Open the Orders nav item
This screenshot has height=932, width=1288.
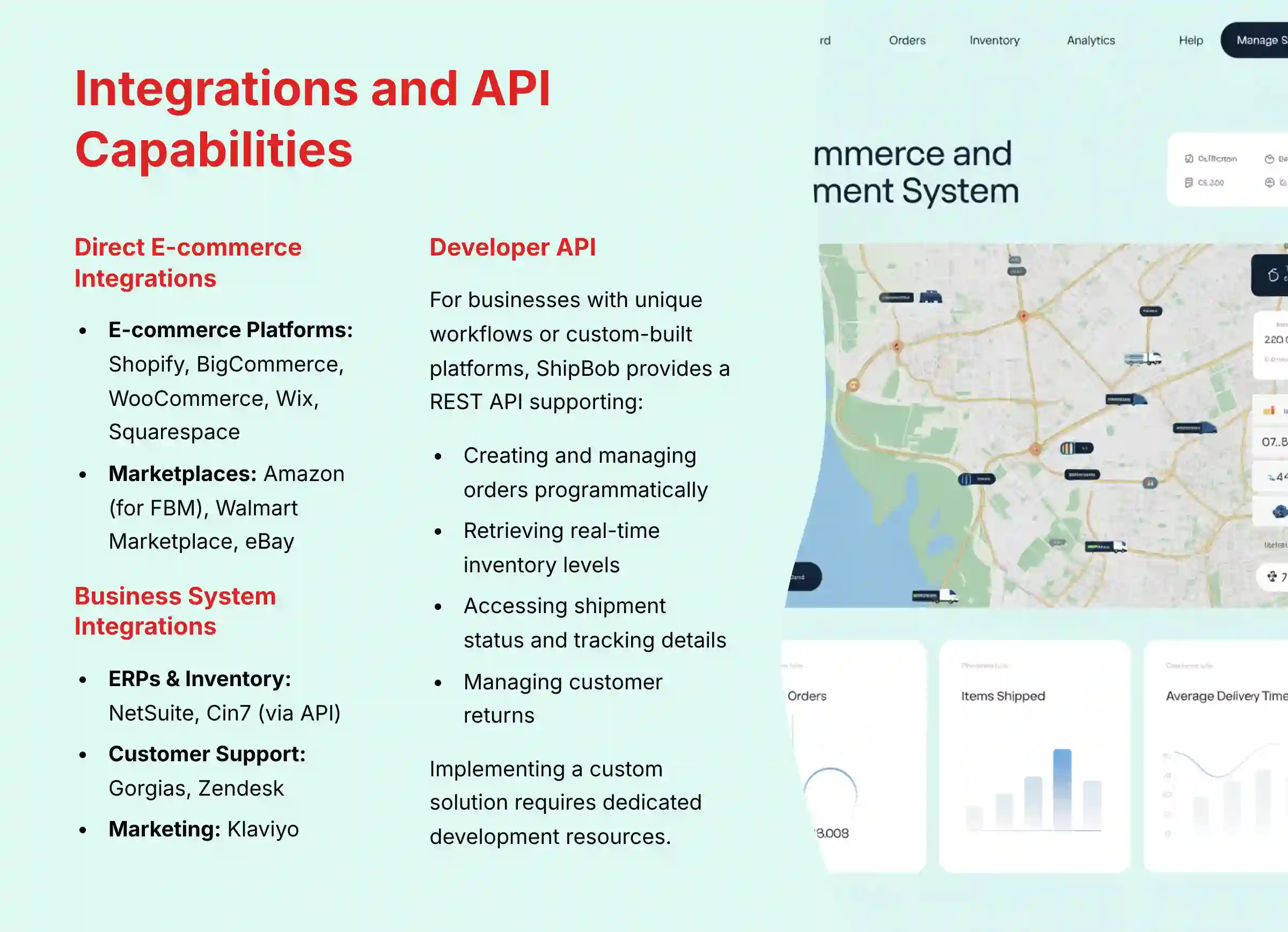tap(907, 40)
